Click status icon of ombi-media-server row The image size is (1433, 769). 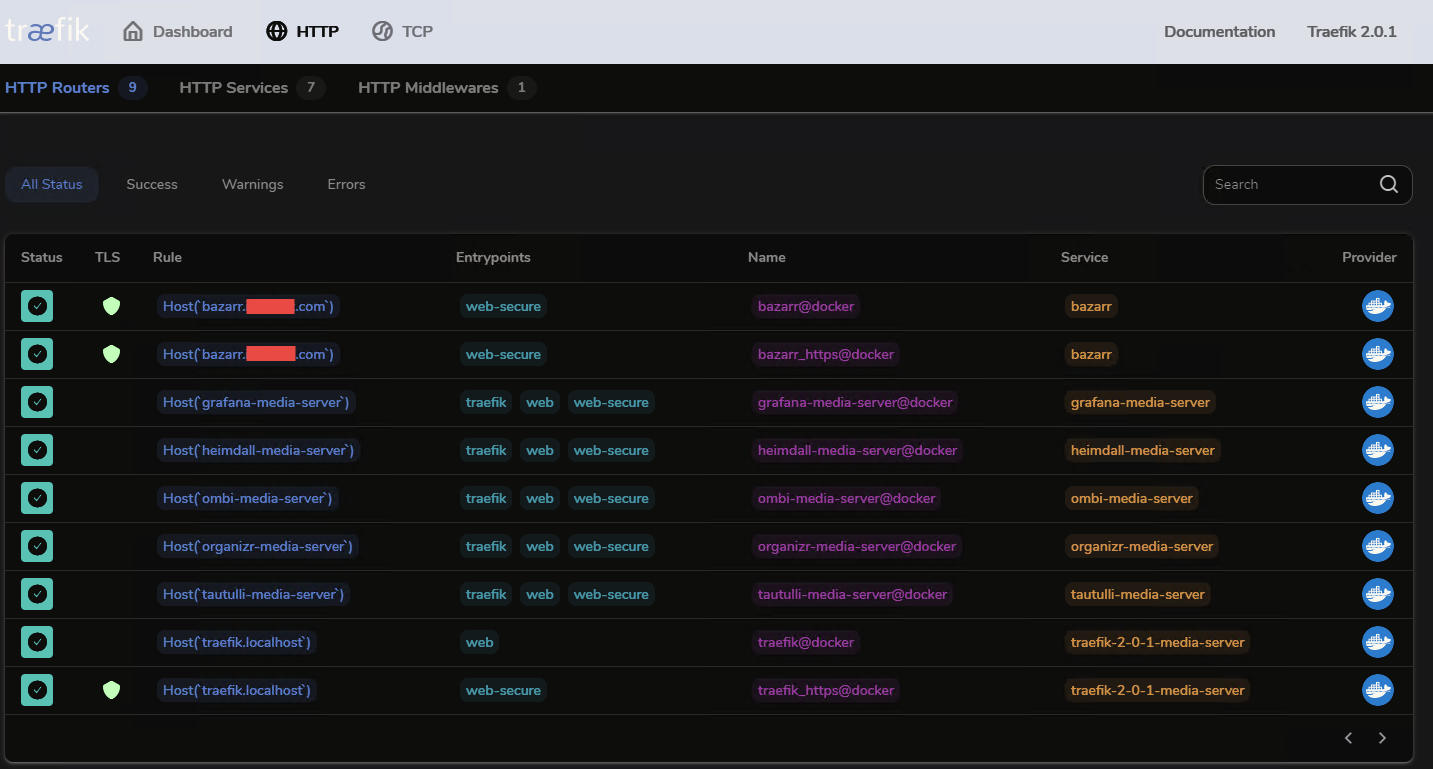(37, 498)
